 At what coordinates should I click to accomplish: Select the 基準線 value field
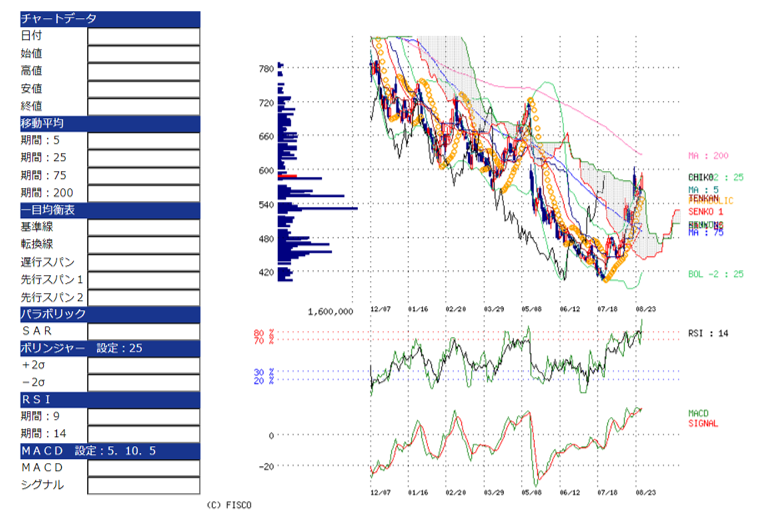click(x=143, y=228)
